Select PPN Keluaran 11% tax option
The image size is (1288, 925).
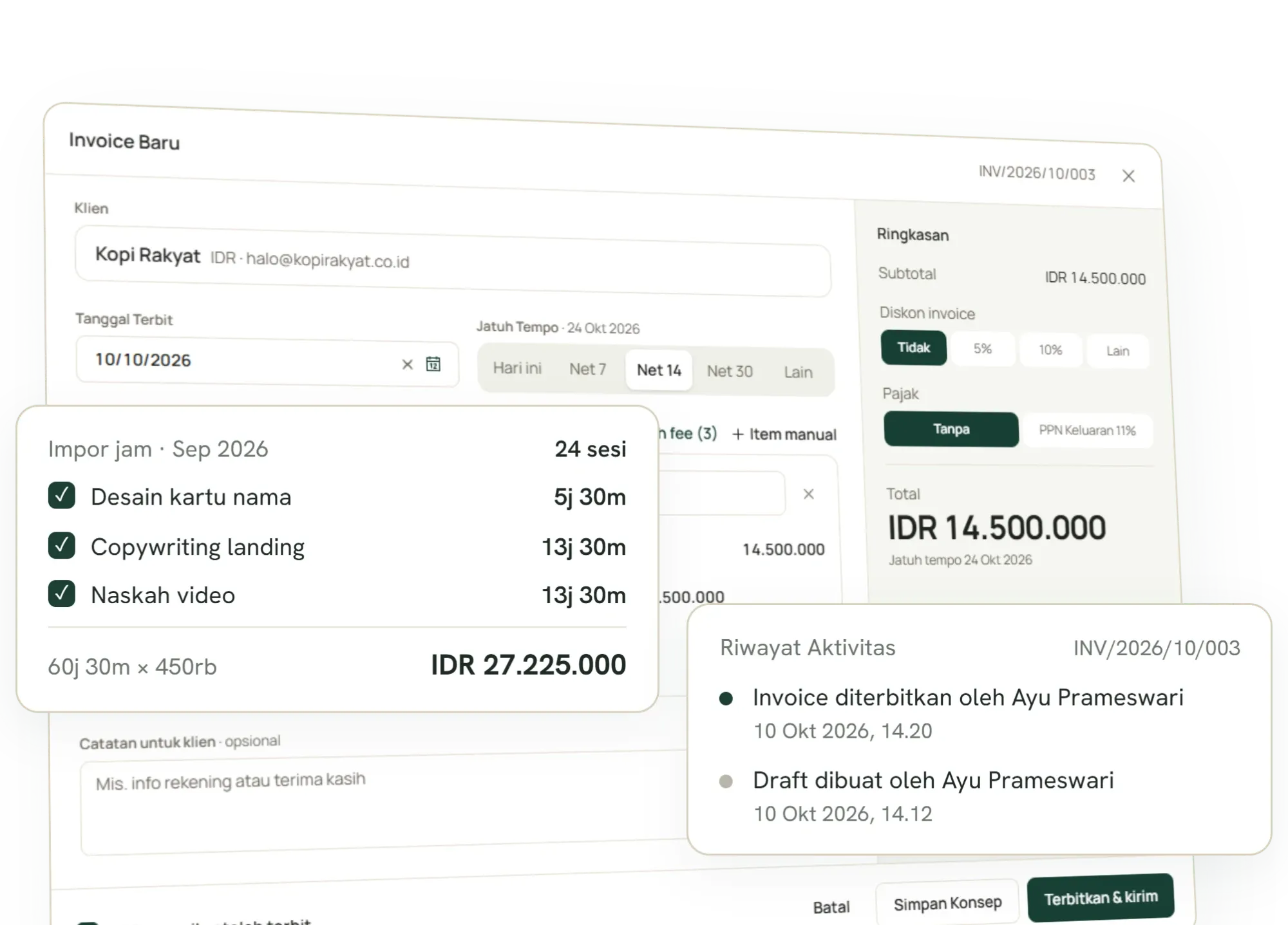coord(1087,431)
